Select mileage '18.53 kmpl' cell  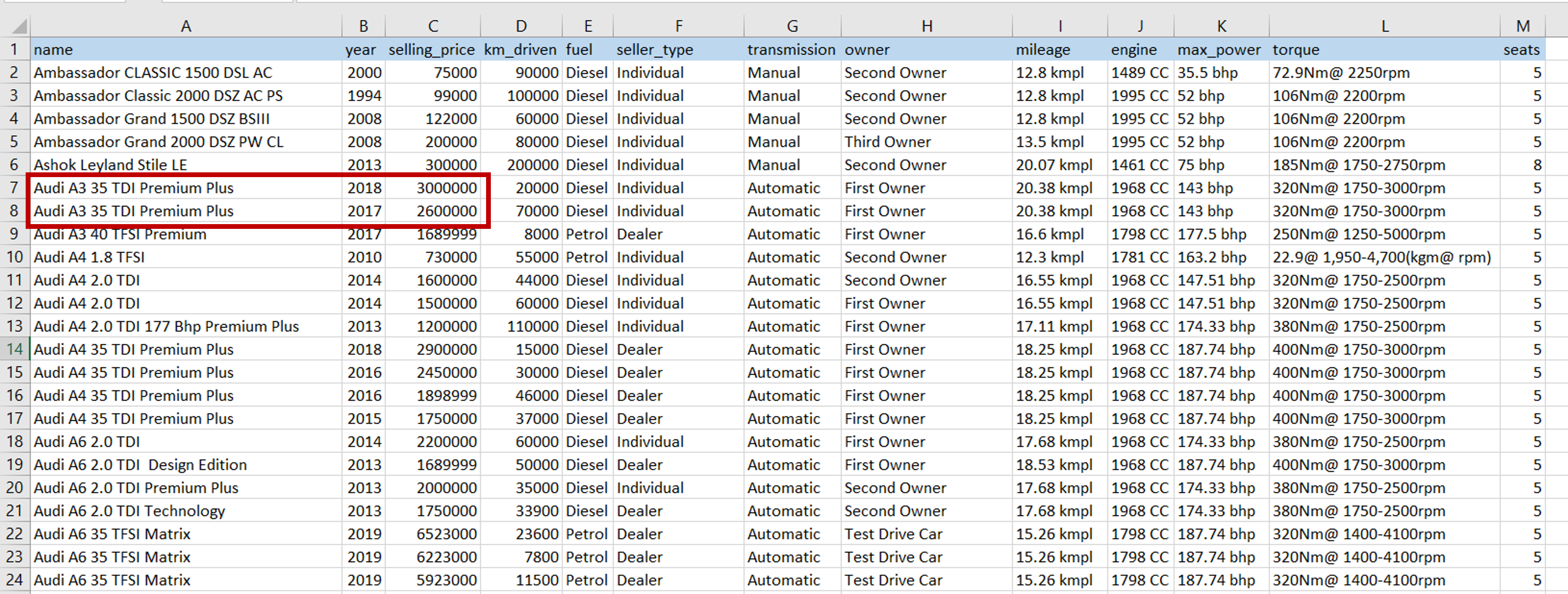coord(1060,465)
